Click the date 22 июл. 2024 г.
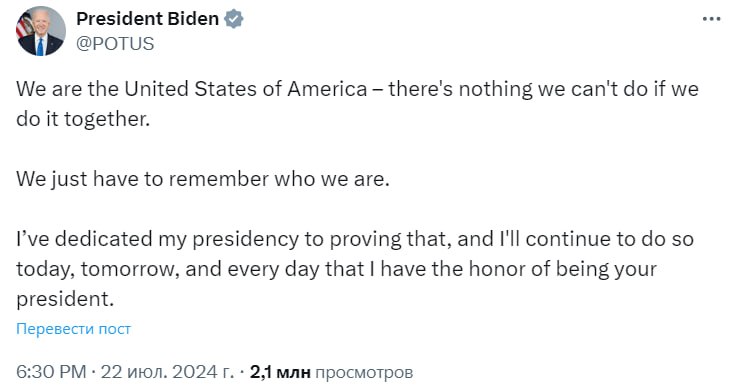The width and height of the screenshot is (743, 387). 167,372
